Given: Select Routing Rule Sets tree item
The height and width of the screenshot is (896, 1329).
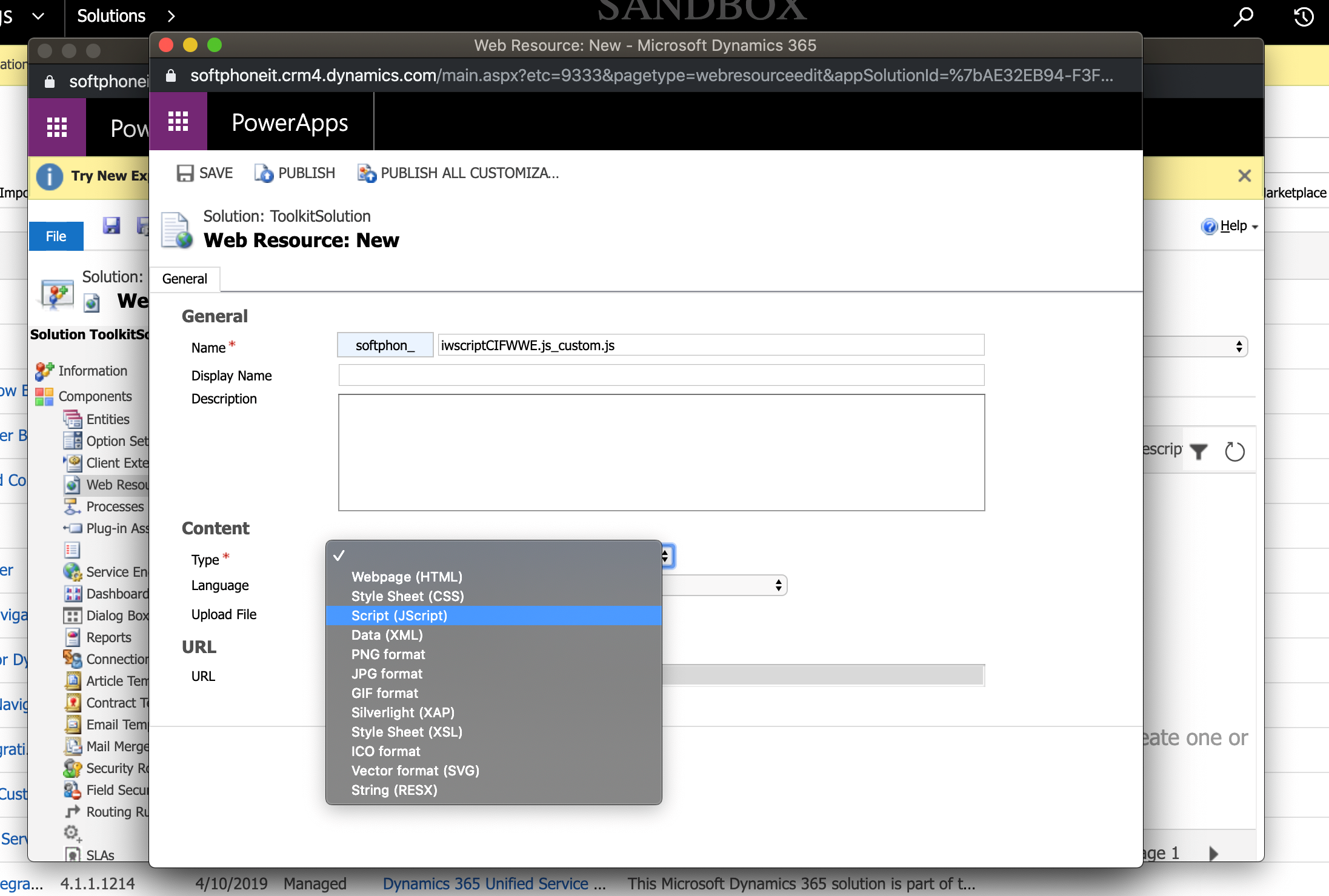Looking at the screenshot, I should (106, 812).
